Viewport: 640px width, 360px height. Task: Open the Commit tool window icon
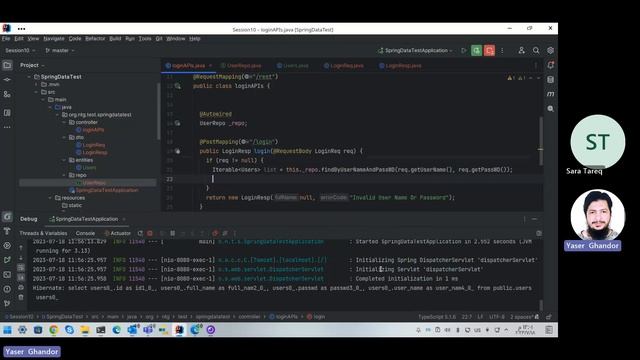pyautogui.click(x=7, y=80)
